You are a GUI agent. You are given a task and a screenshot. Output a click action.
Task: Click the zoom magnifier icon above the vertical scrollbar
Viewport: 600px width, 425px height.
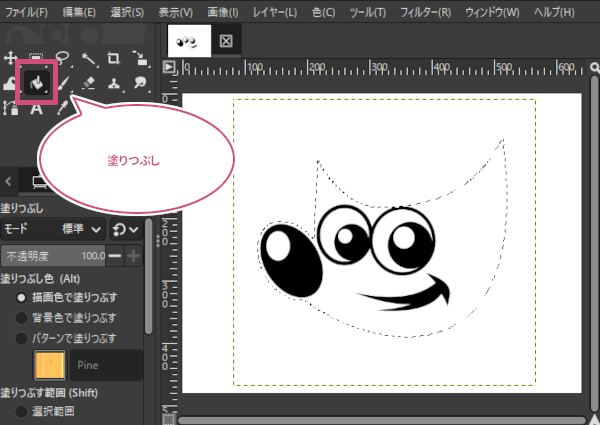pyautogui.click(x=594, y=67)
